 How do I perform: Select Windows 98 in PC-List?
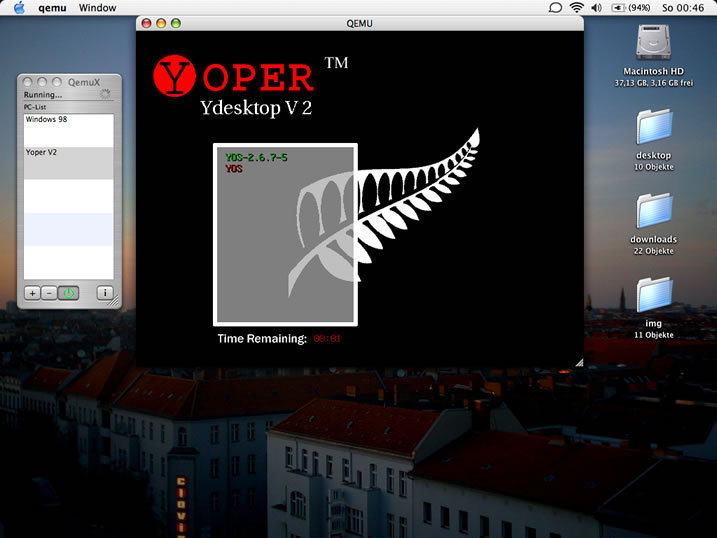(69, 130)
